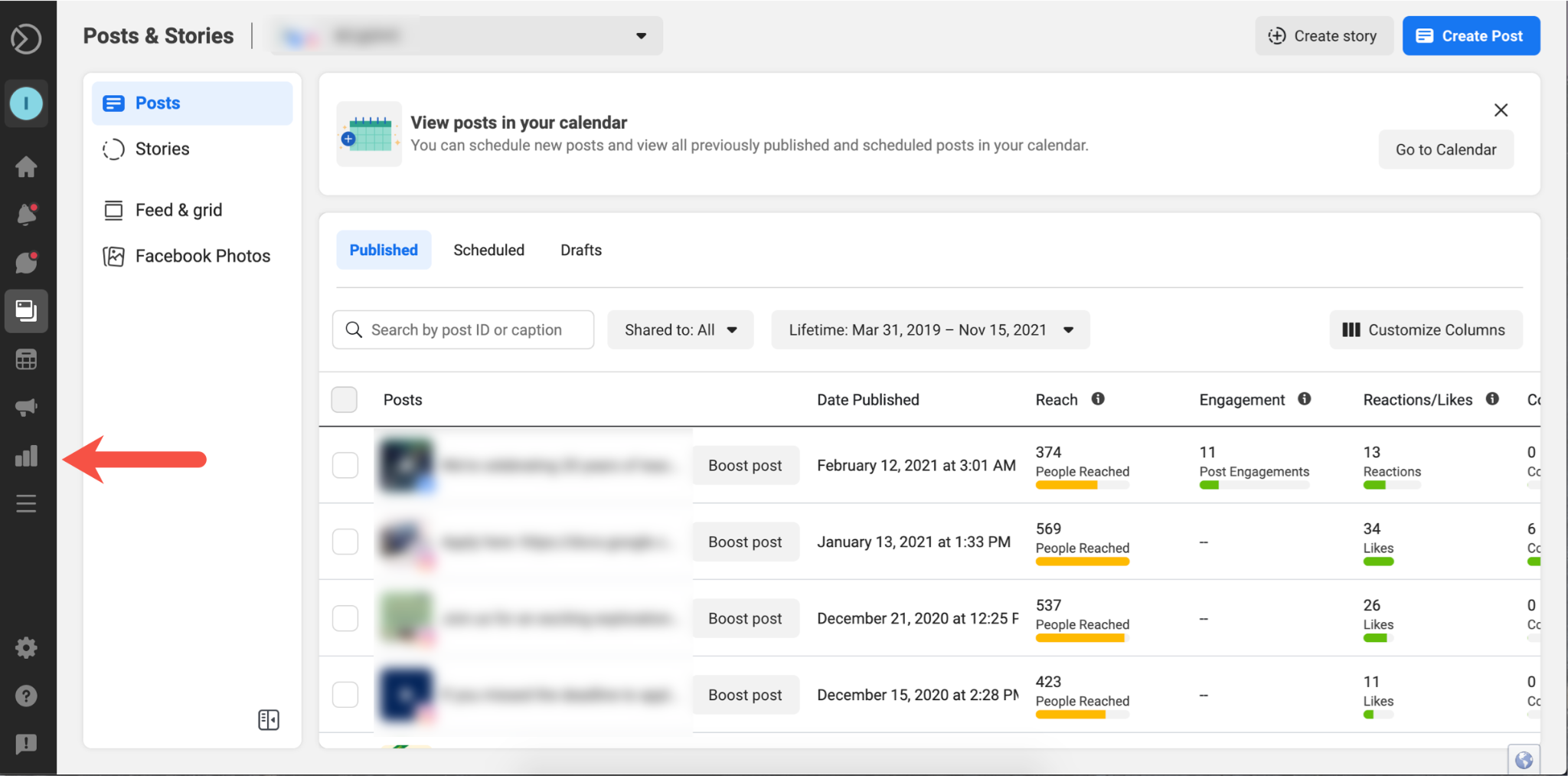The image size is (1568, 776).
Task: Click the teal profile avatar in sidebar
Action: point(26,103)
